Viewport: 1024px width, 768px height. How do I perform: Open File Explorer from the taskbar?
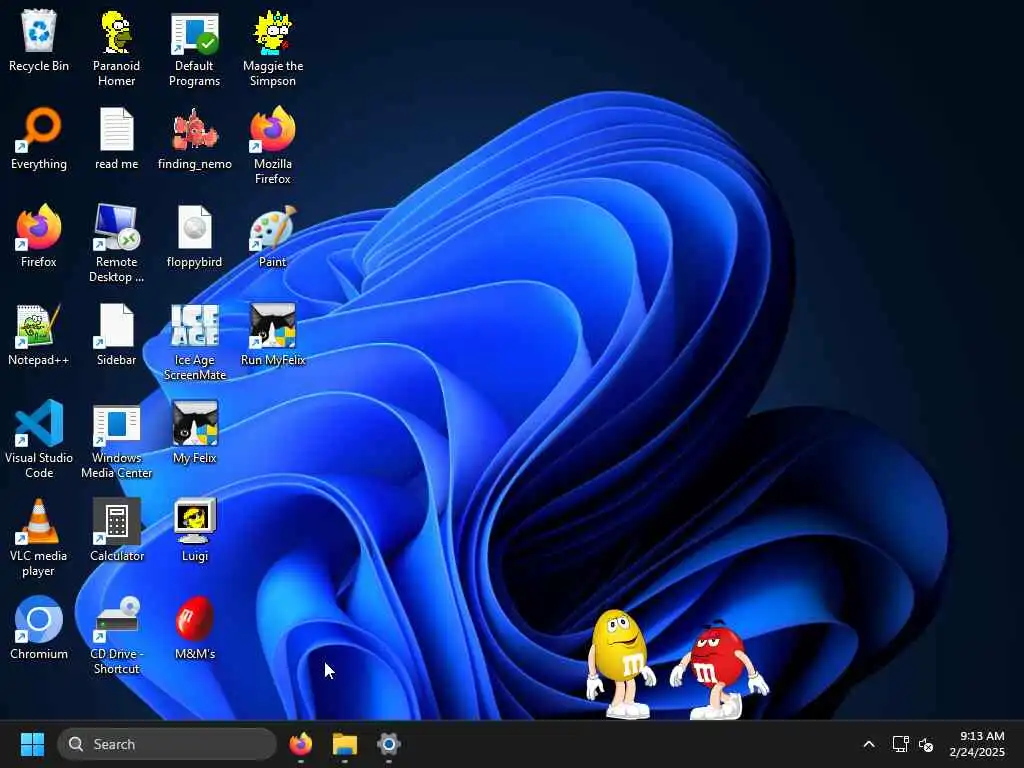[345, 744]
